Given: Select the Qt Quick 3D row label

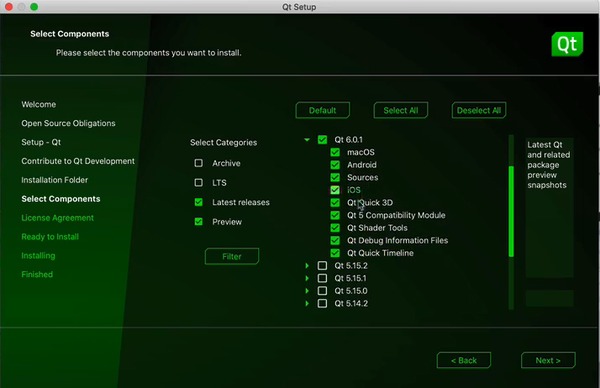Looking at the screenshot, I should [370, 202].
